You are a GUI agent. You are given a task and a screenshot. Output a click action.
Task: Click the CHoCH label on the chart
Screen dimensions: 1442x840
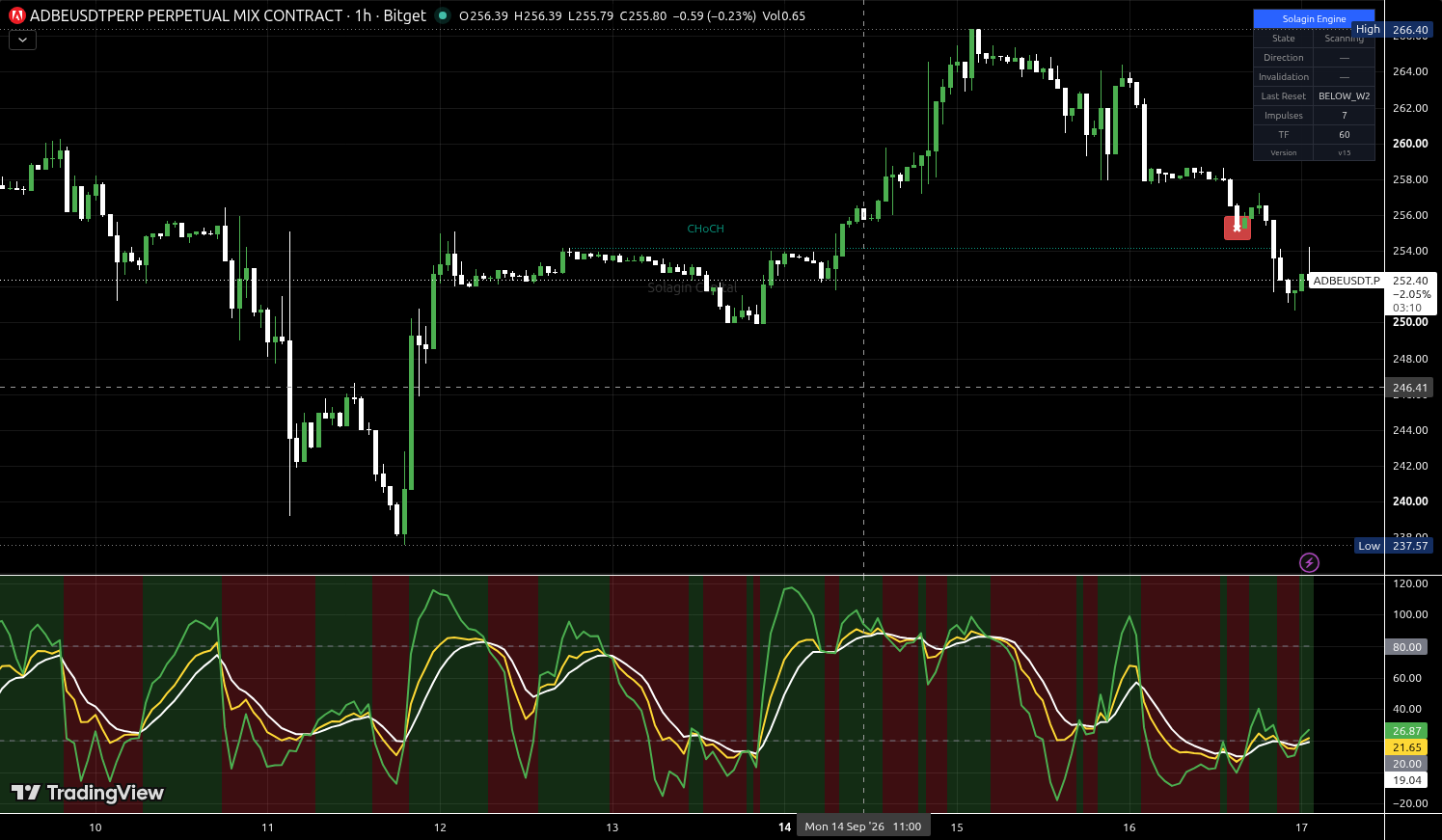pos(705,229)
